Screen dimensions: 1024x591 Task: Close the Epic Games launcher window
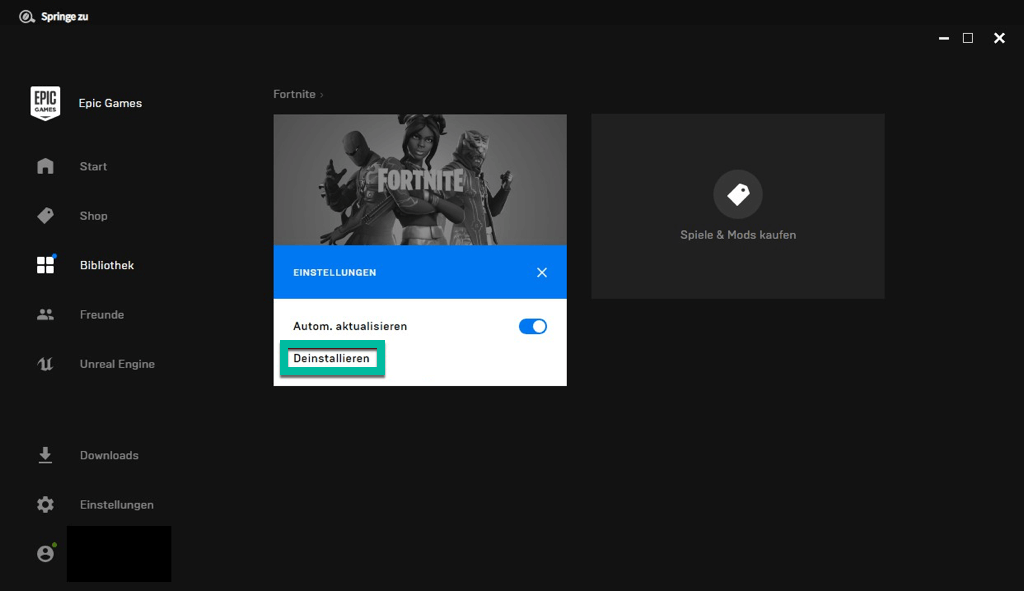coord(999,39)
